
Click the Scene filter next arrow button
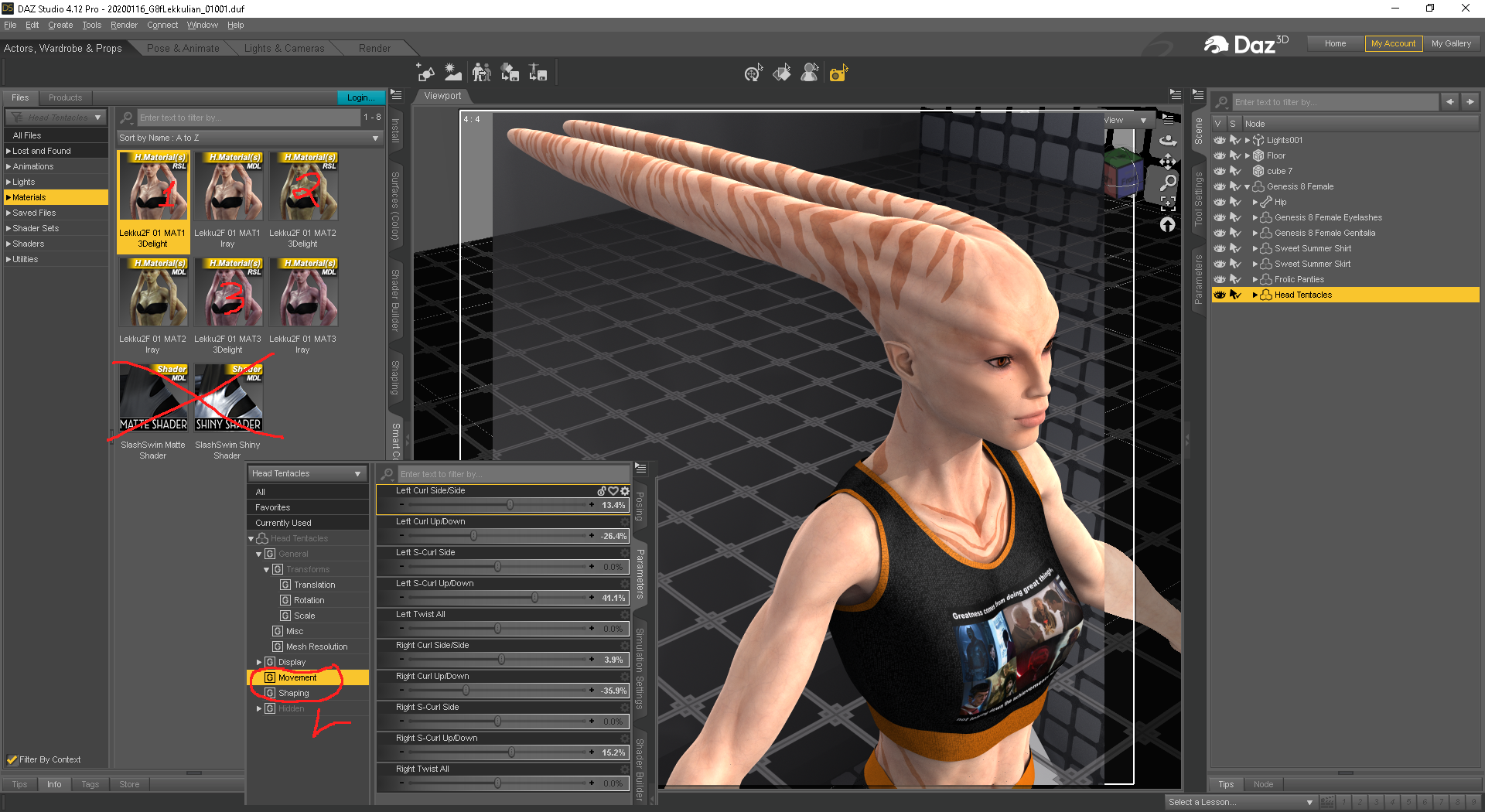coord(1470,101)
